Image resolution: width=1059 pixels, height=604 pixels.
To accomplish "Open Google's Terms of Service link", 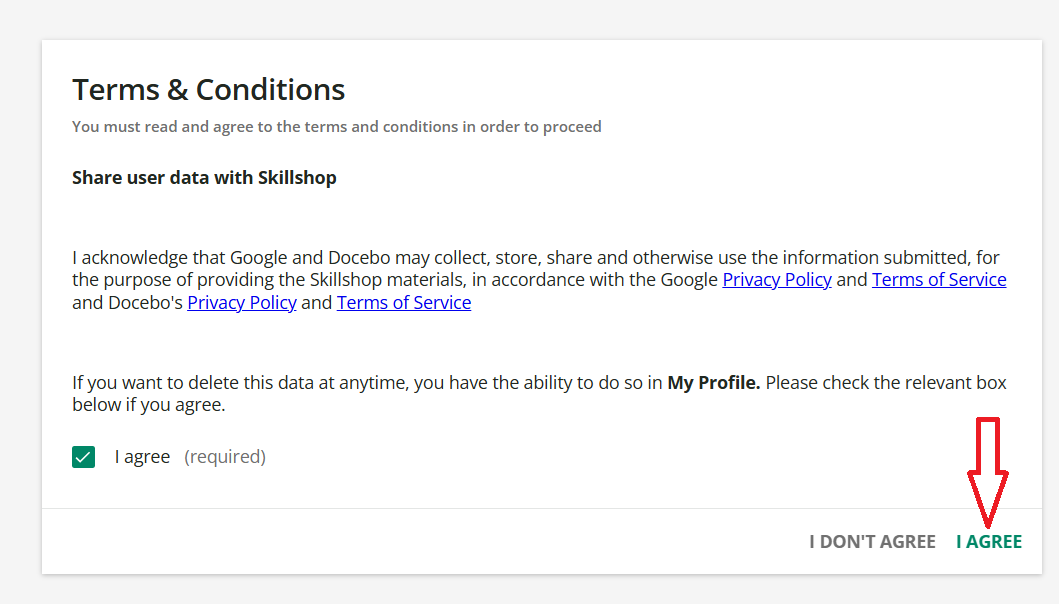I will [939, 280].
